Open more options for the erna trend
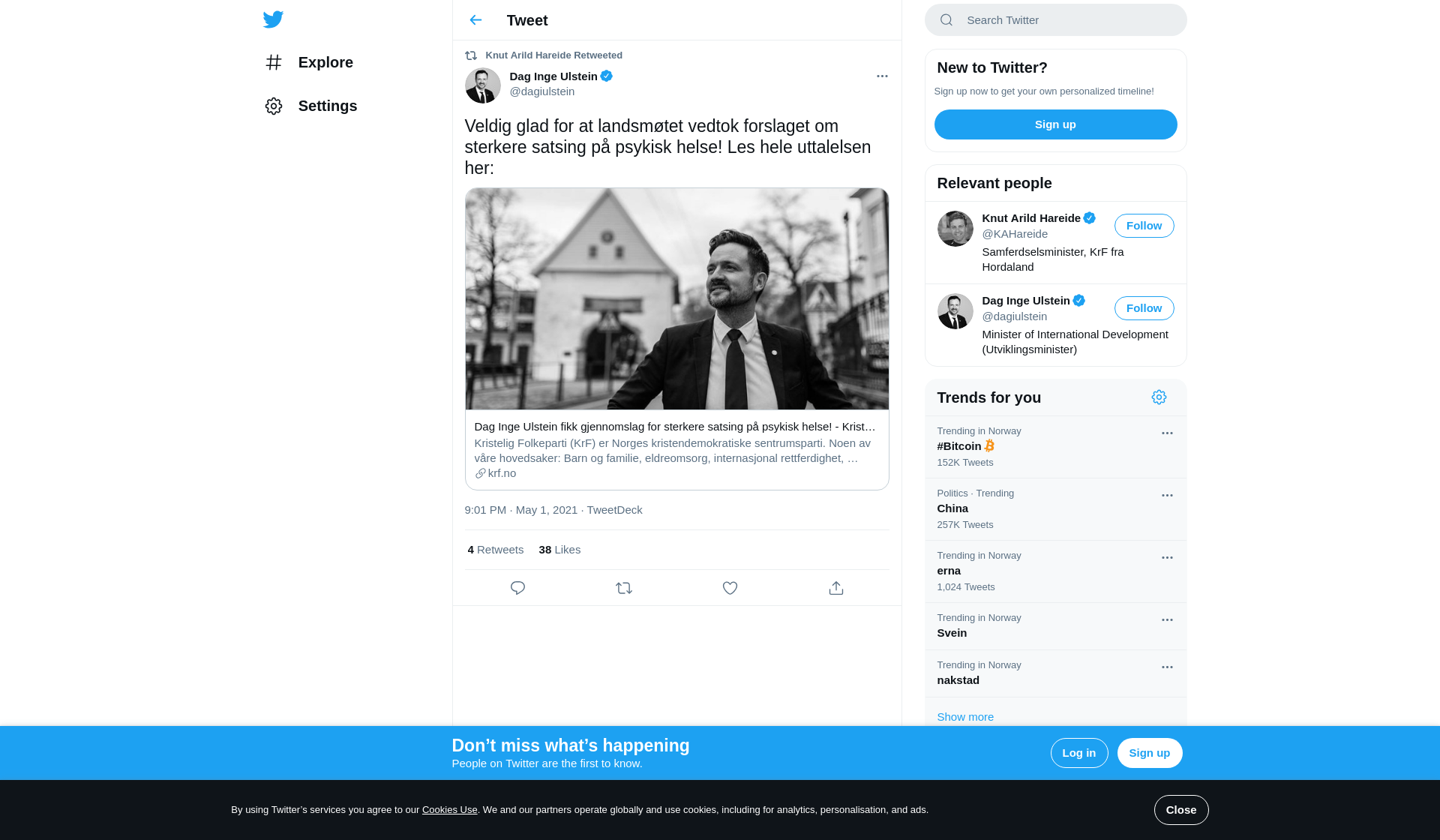Screen dimensions: 1440x840 1167,558
